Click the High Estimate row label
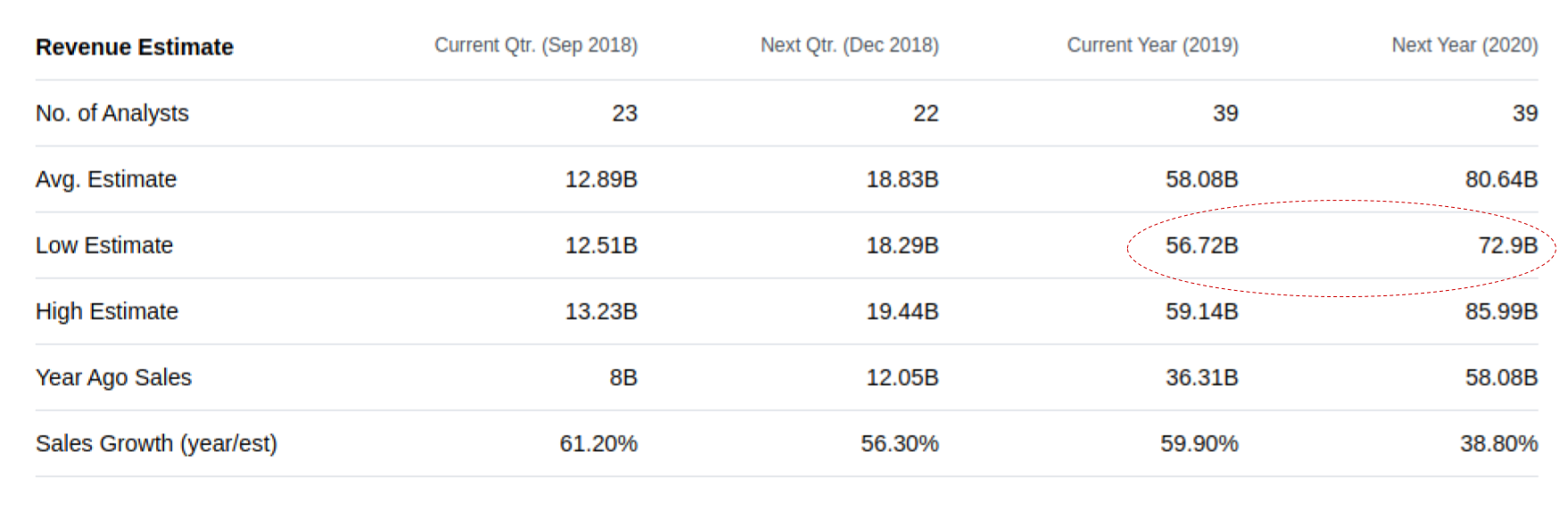Image resolution: width=1568 pixels, height=505 pixels. point(106,311)
